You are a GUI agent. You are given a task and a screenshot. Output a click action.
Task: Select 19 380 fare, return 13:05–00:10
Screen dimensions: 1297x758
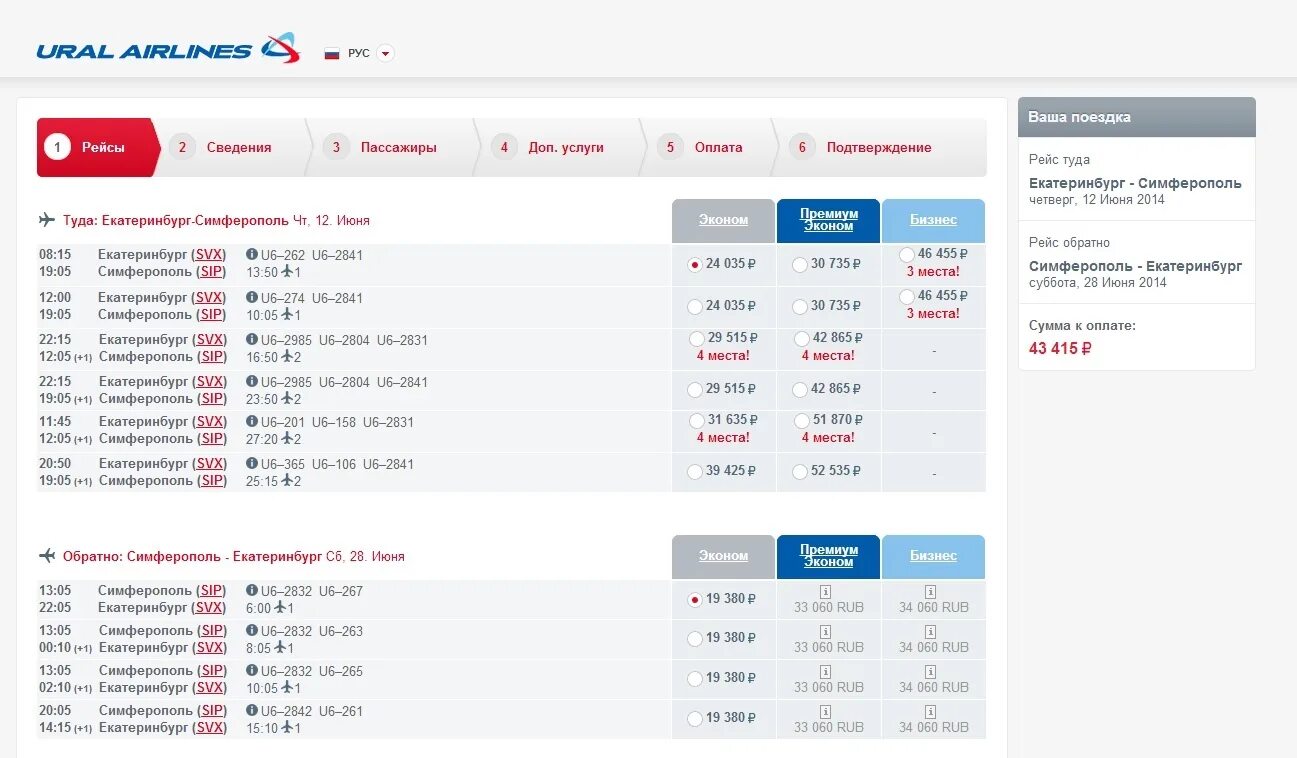tap(695, 638)
